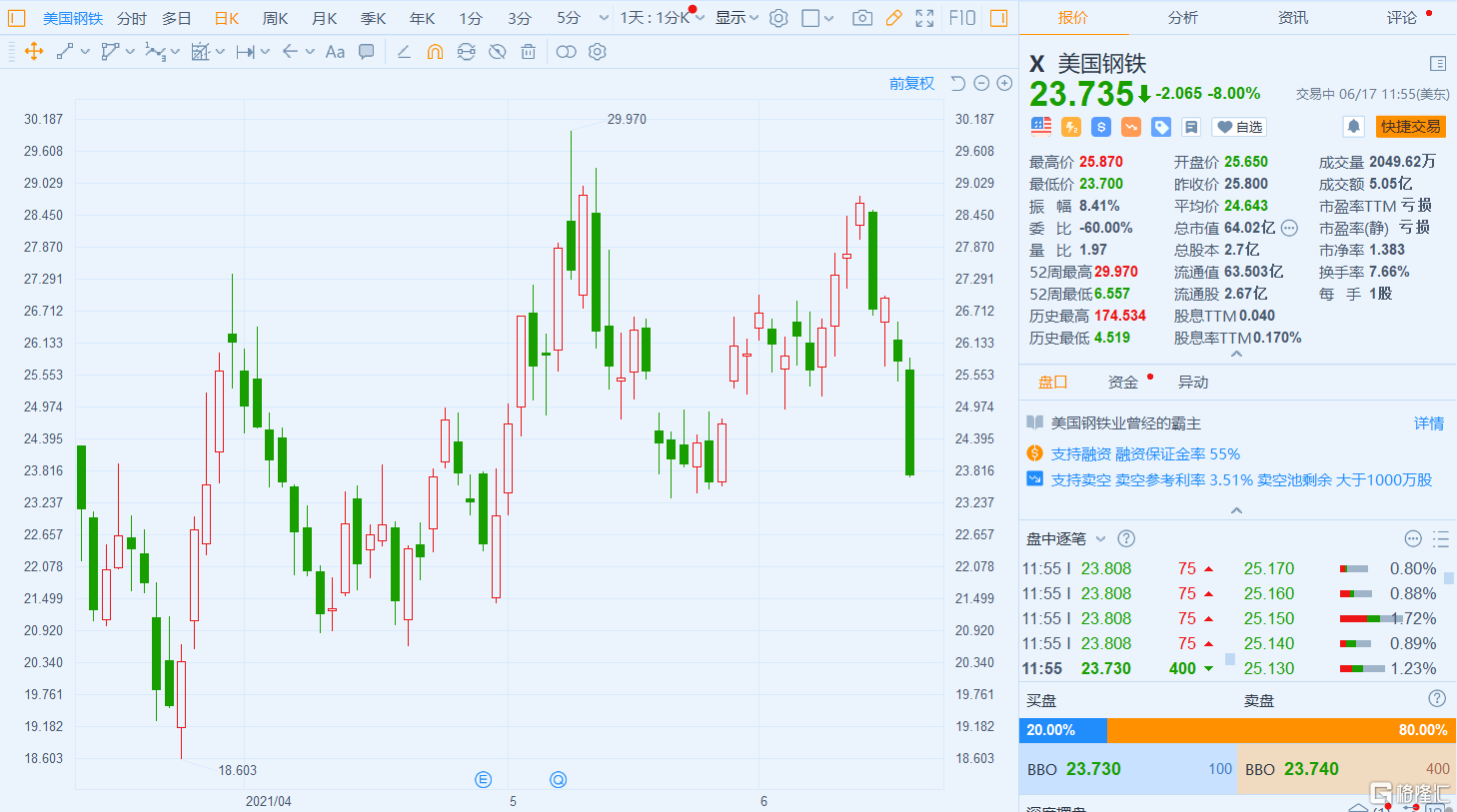Click the orange short-selling trend icon
1457x812 pixels.
pos(1131,127)
